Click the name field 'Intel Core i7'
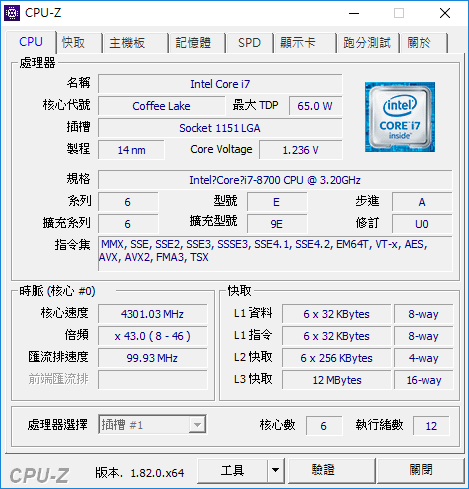This screenshot has height=489, width=469. 220,84
